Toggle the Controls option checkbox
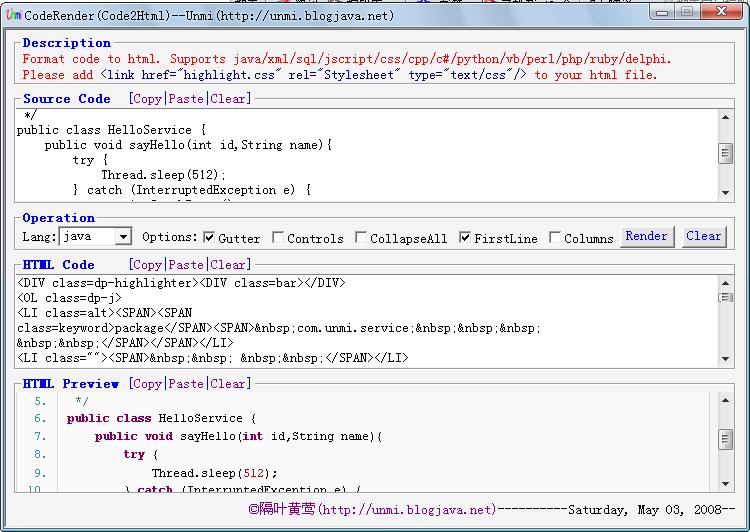The height and width of the screenshot is (532, 750). (278, 238)
